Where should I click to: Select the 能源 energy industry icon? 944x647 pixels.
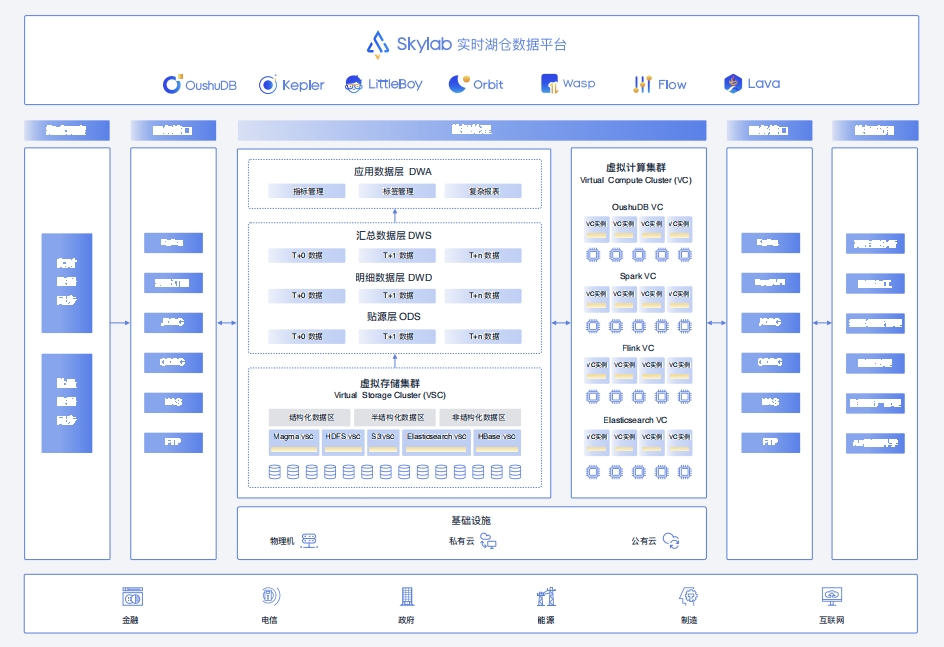pyautogui.click(x=546, y=596)
